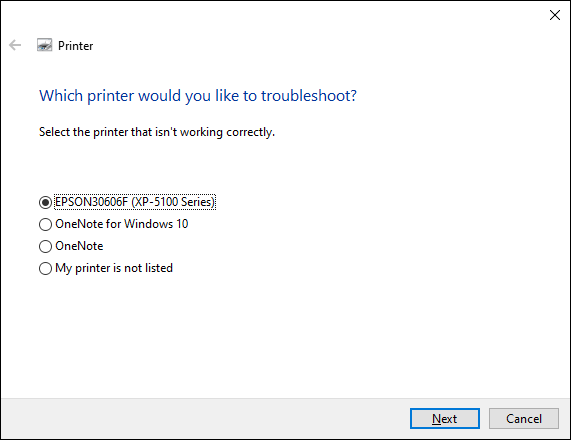The height and width of the screenshot is (440, 571).
Task: Click the Printer troubleshooter icon
Action: [x=44, y=45]
